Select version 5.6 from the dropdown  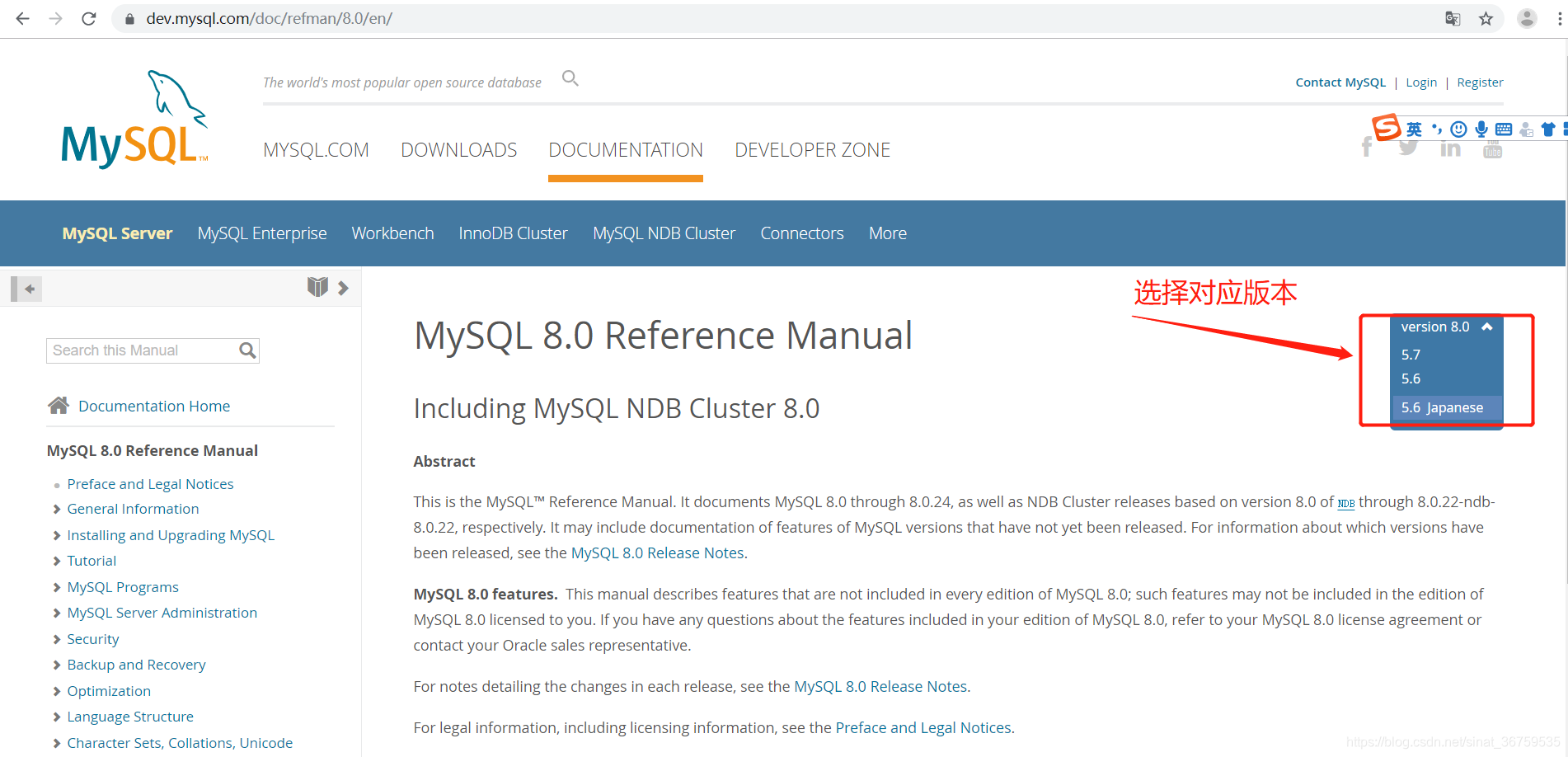[1411, 379]
